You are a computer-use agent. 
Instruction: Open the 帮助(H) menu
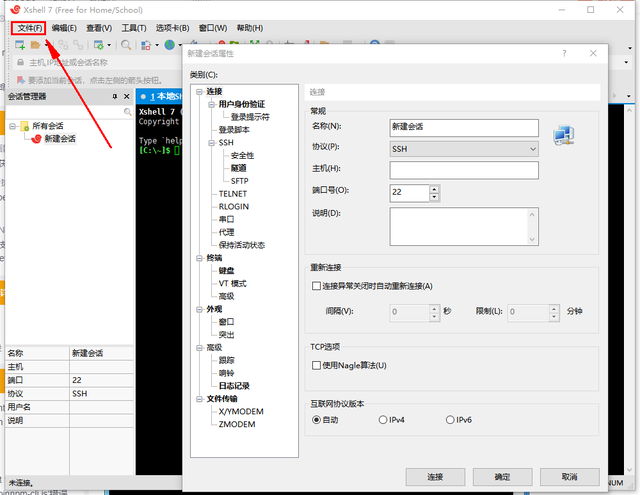coord(250,28)
